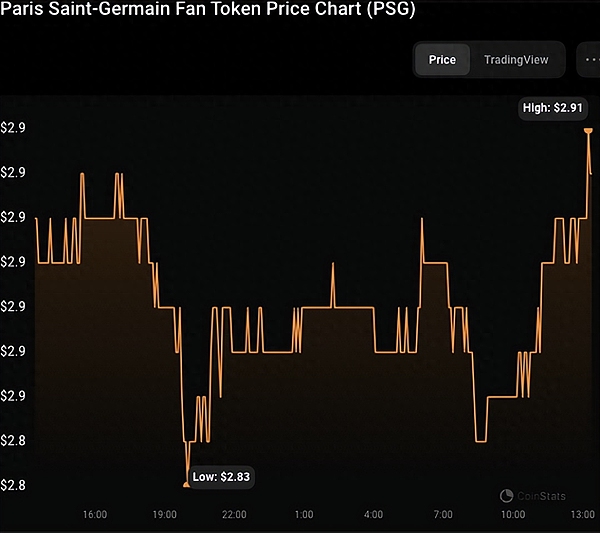Click the 19:00 time axis label

[x=165, y=514]
